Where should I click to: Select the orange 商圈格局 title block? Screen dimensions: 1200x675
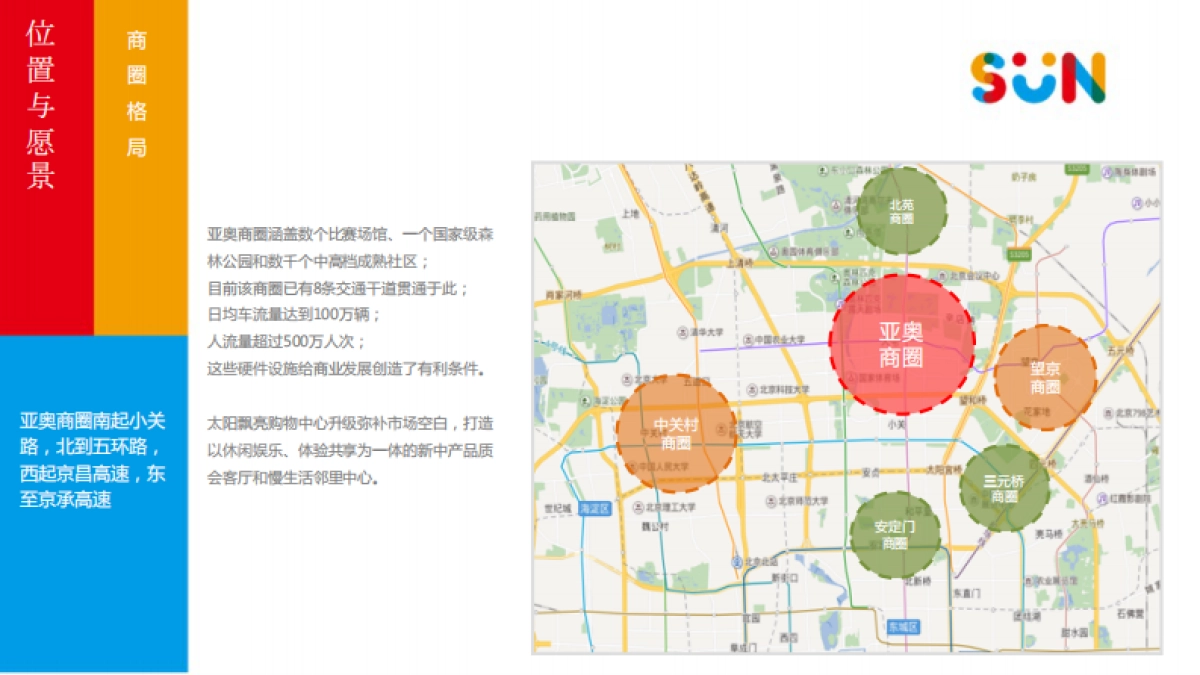point(137,95)
